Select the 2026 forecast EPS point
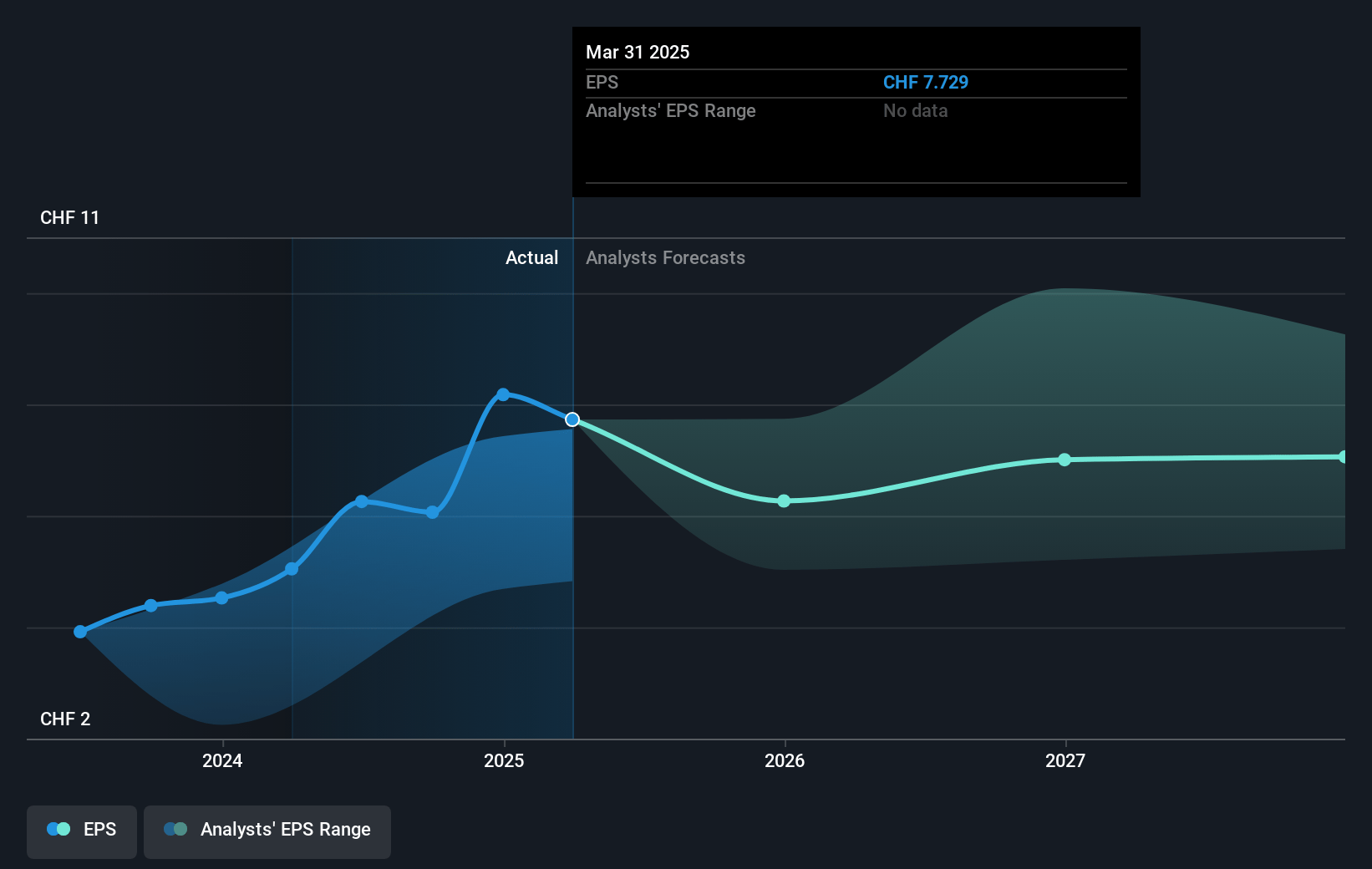Image resolution: width=1372 pixels, height=869 pixels. coord(784,501)
